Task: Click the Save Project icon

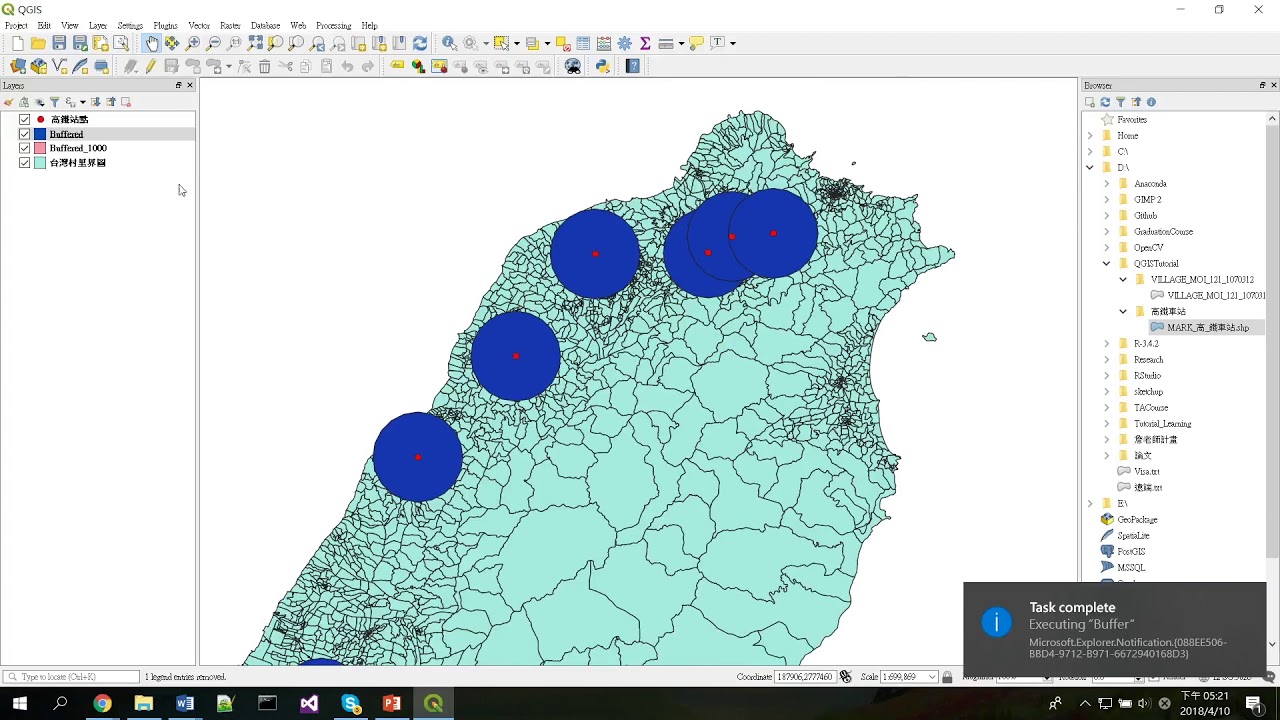Action: [59, 43]
